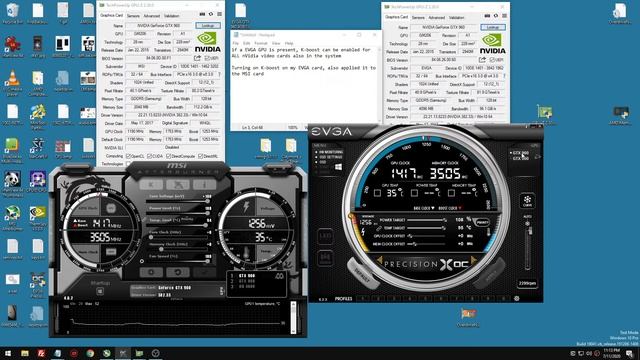The image size is (640, 360).
Task: Open hamburger menu in right GPU-Z
Action: pos(504,16)
